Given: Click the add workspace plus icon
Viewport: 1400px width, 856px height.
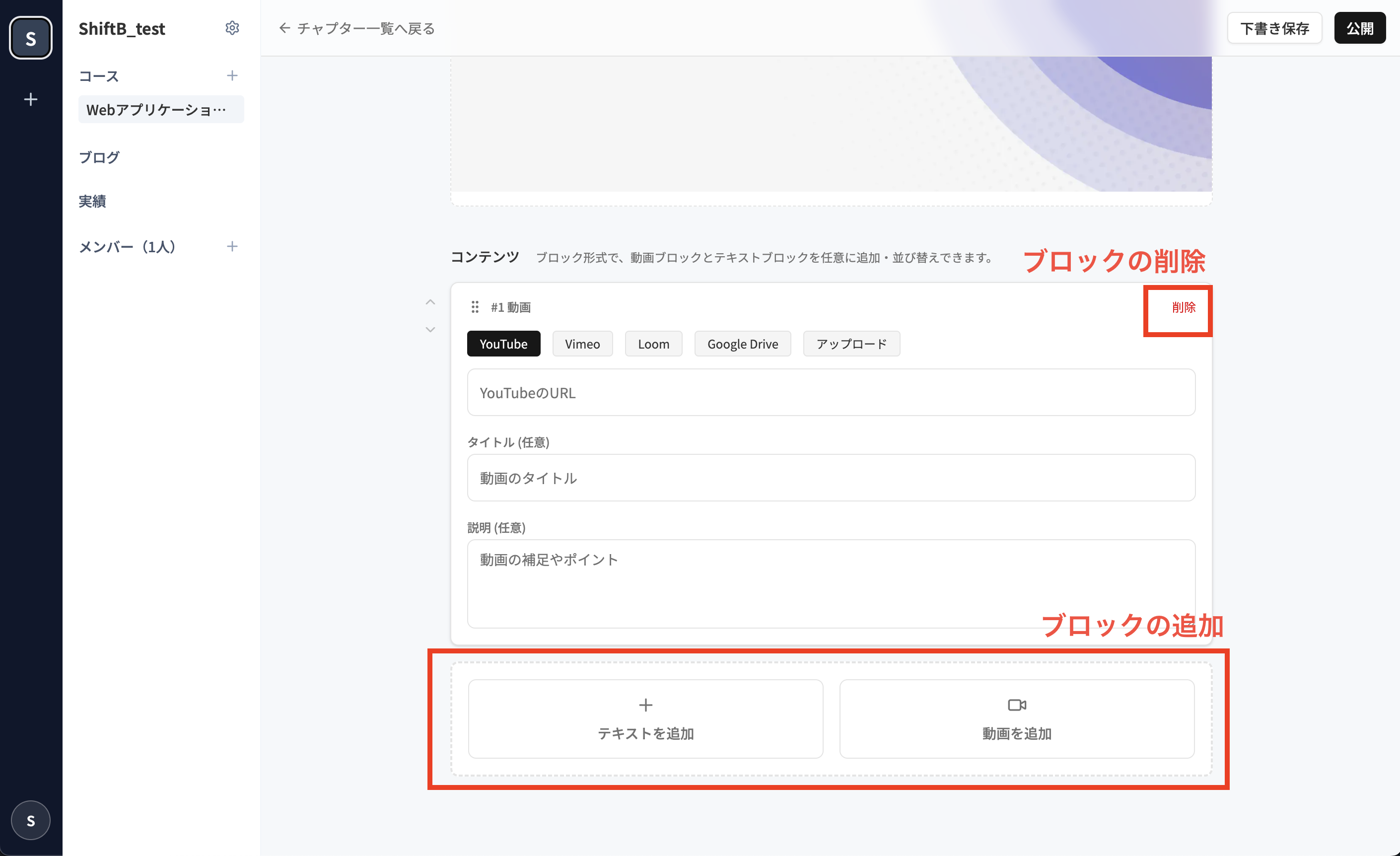Looking at the screenshot, I should coord(31,99).
